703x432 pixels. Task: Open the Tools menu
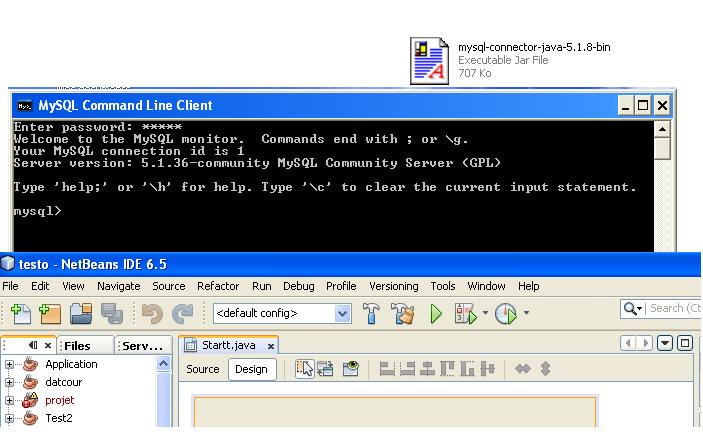tap(443, 286)
